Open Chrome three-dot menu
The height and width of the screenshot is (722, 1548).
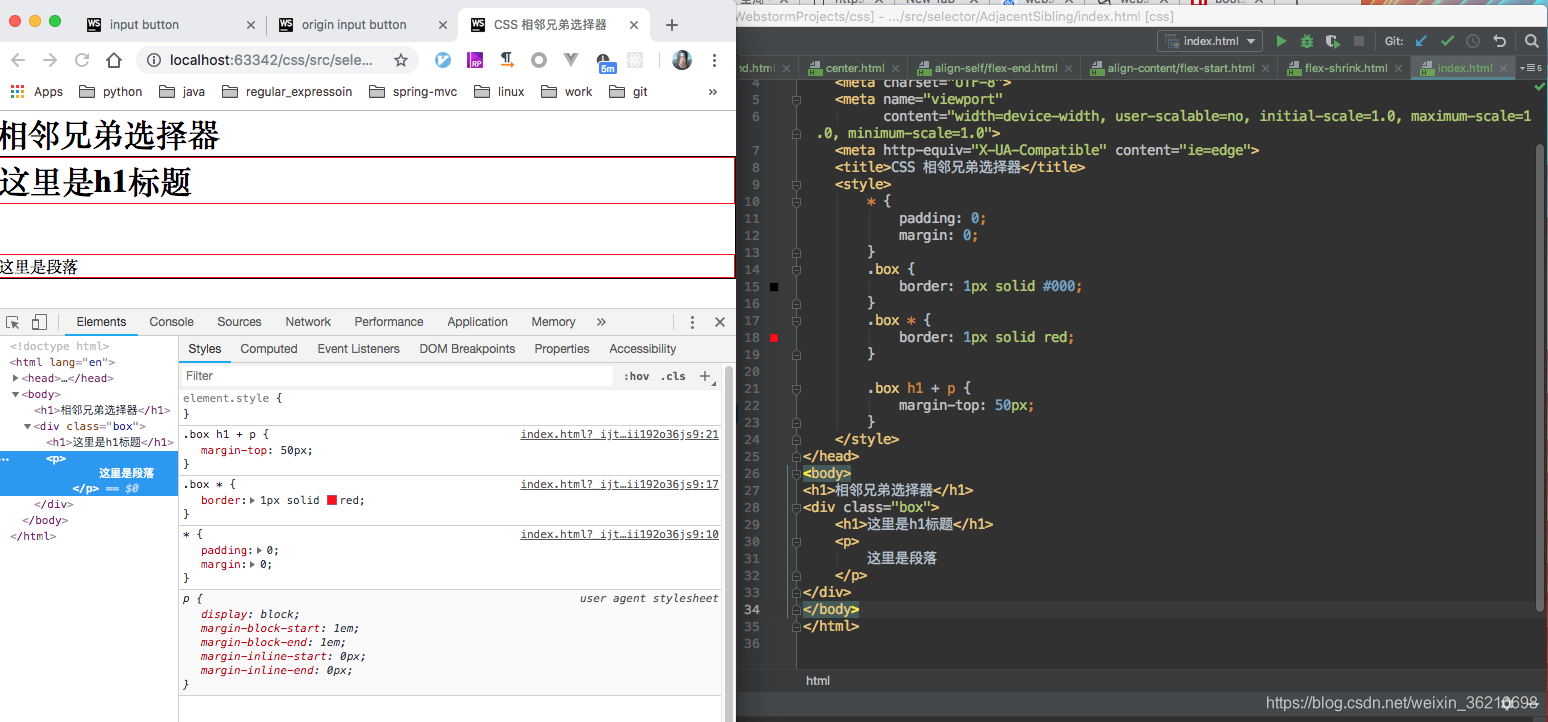tap(714, 60)
